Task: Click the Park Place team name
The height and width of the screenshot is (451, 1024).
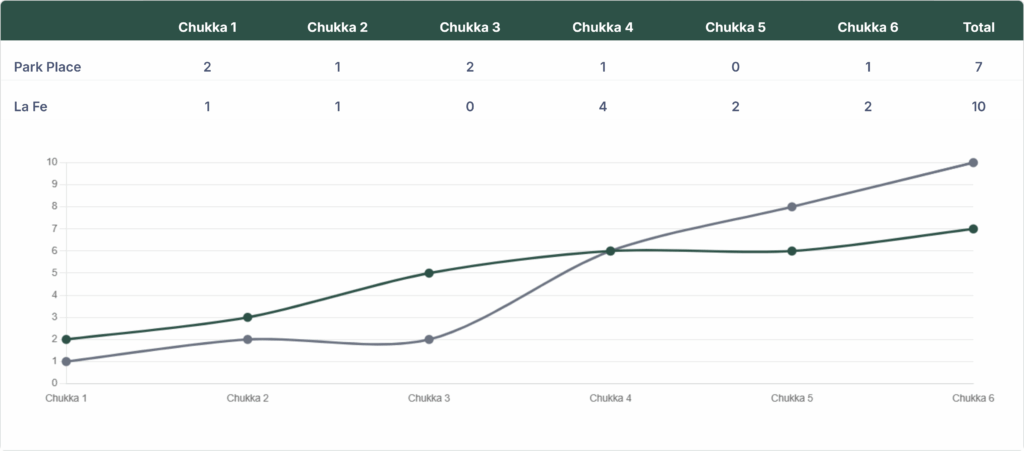Action: (47, 67)
